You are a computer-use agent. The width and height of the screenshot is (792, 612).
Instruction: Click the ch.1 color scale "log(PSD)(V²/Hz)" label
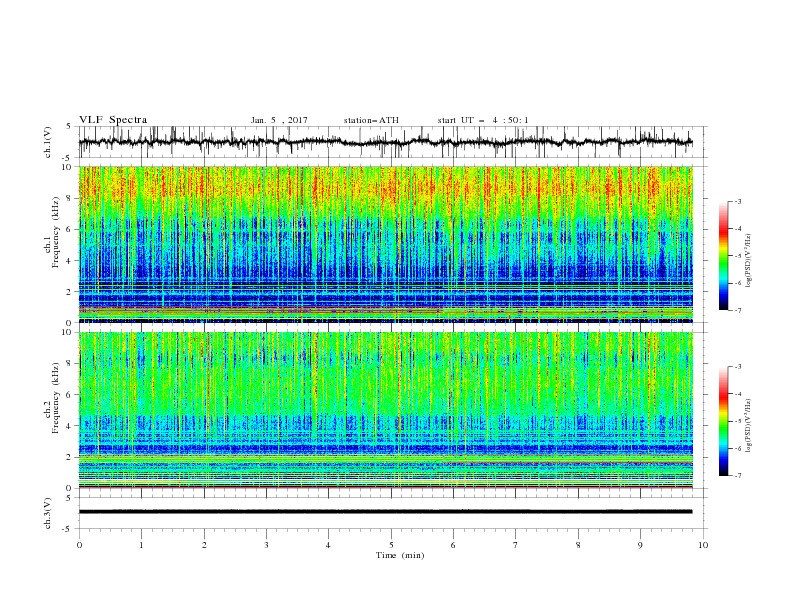click(x=748, y=261)
